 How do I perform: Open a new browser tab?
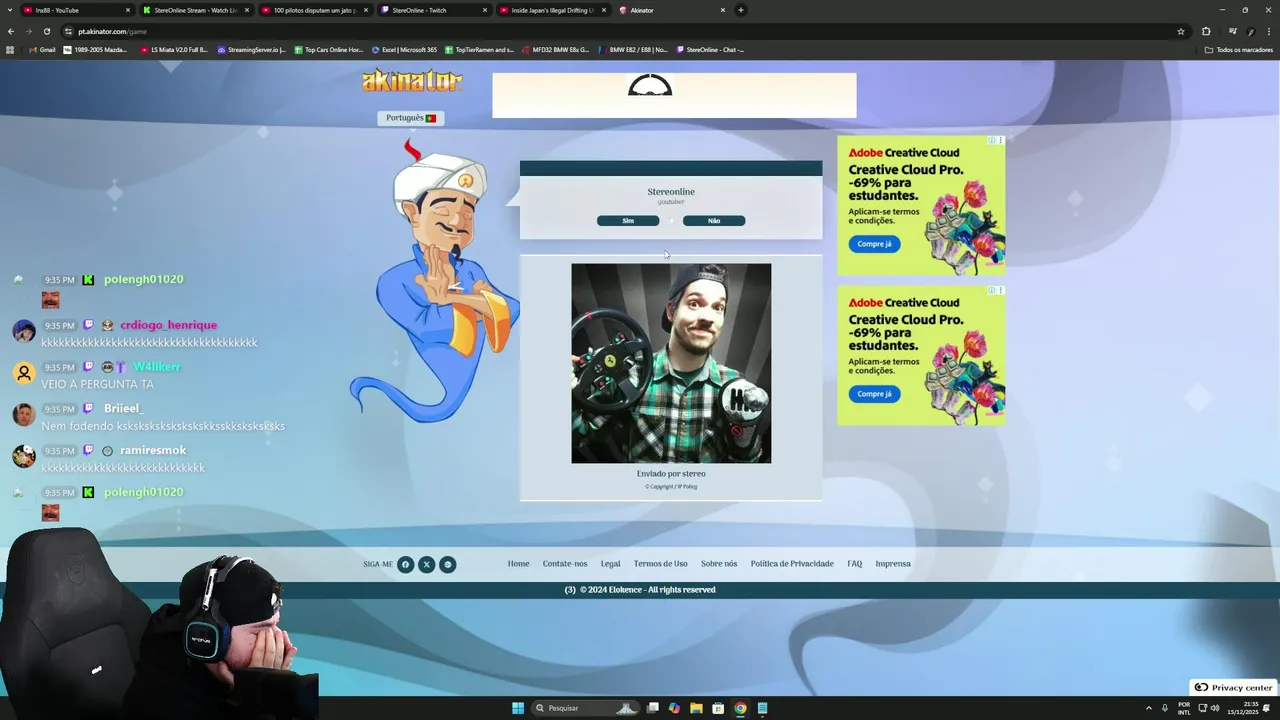tap(741, 10)
